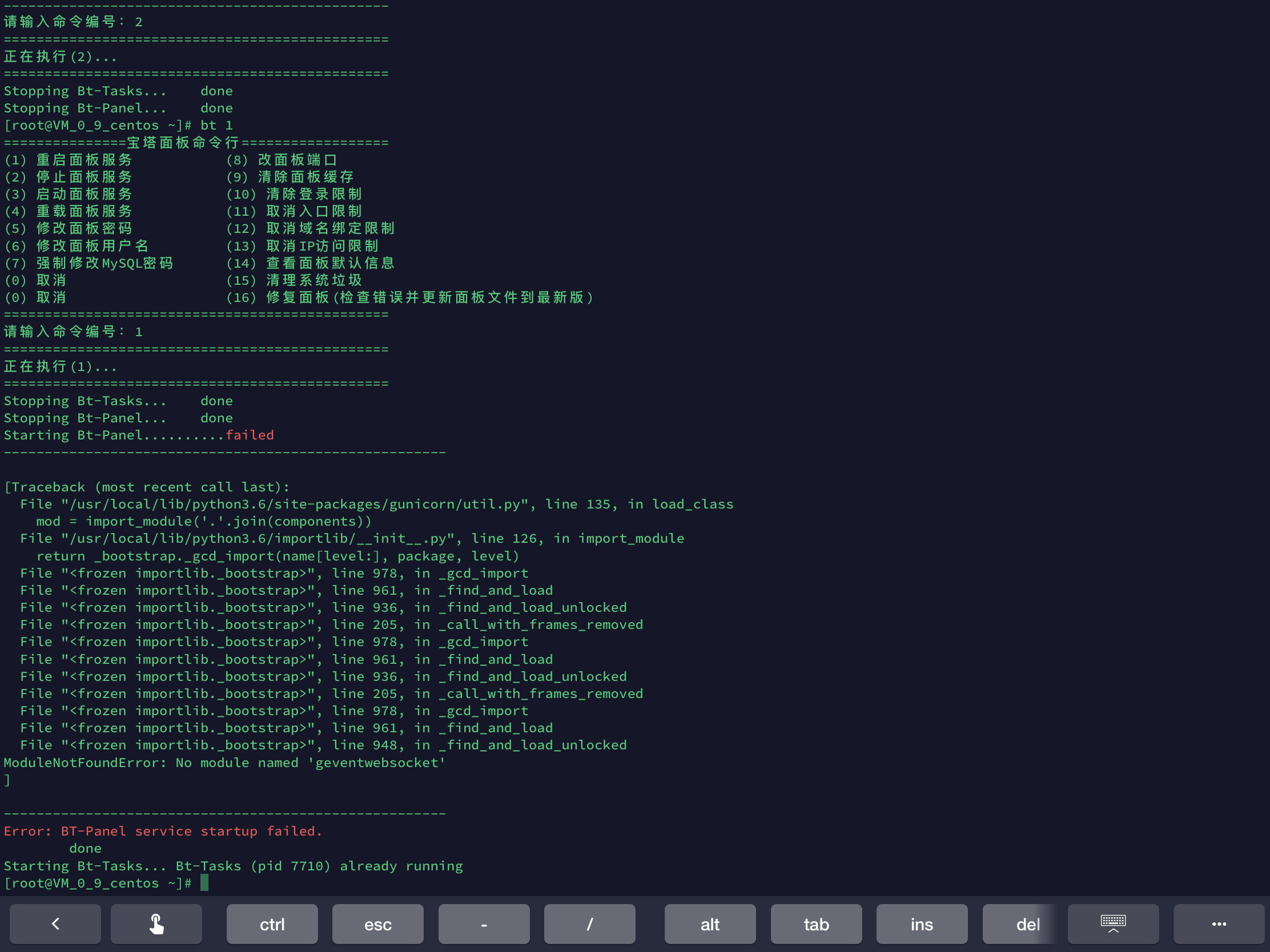Image resolution: width=1270 pixels, height=952 pixels.
Task: Tap the slash key
Action: coord(590,924)
